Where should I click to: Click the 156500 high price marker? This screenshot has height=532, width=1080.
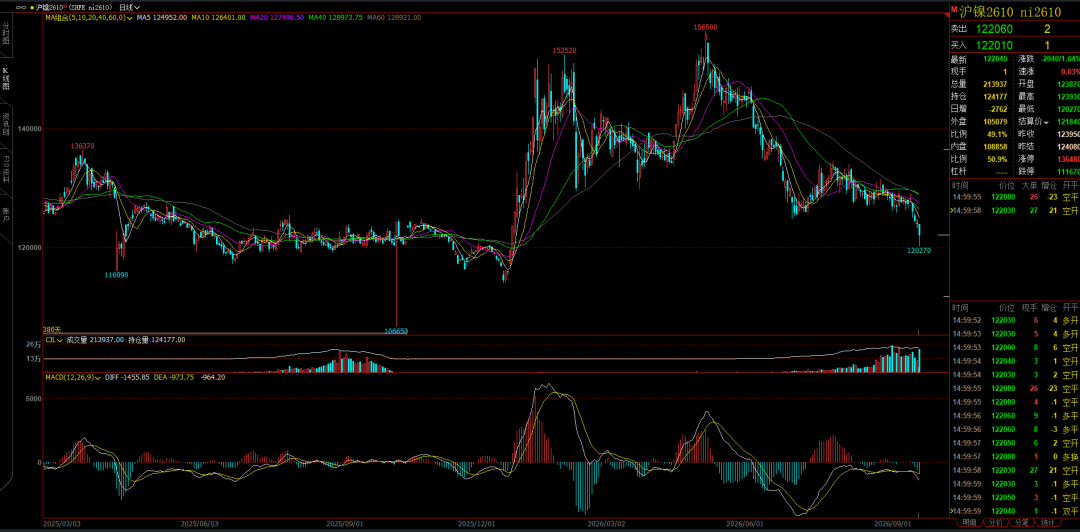pyautogui.click(x=706, y=27)
